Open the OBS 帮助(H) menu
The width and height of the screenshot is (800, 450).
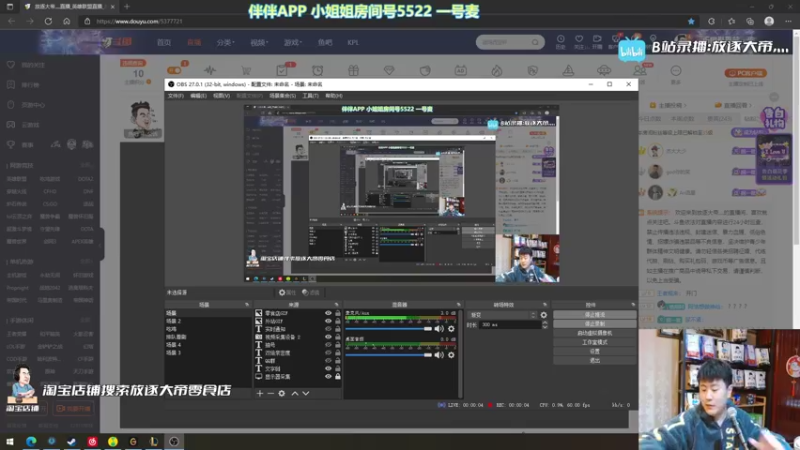pyautogui.click(x=334, y=95)
